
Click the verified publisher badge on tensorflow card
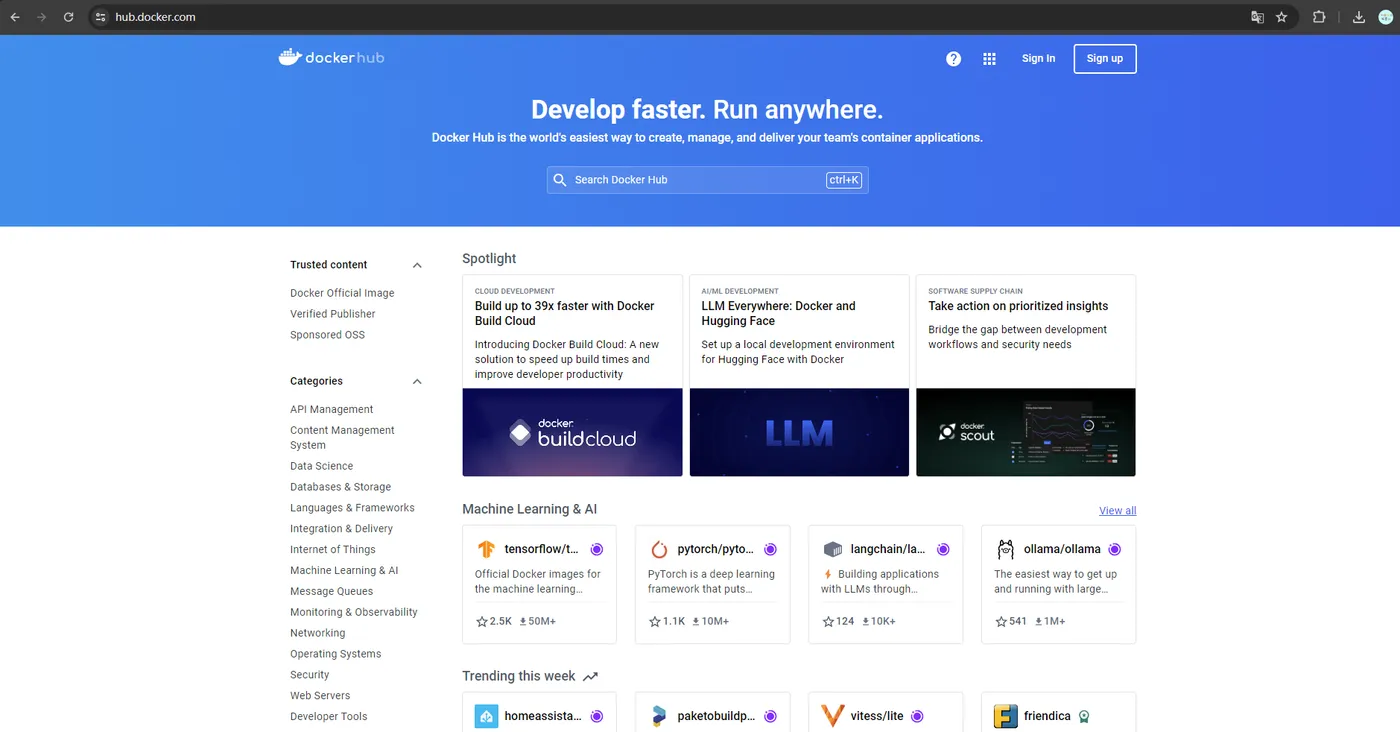(597, 549)
